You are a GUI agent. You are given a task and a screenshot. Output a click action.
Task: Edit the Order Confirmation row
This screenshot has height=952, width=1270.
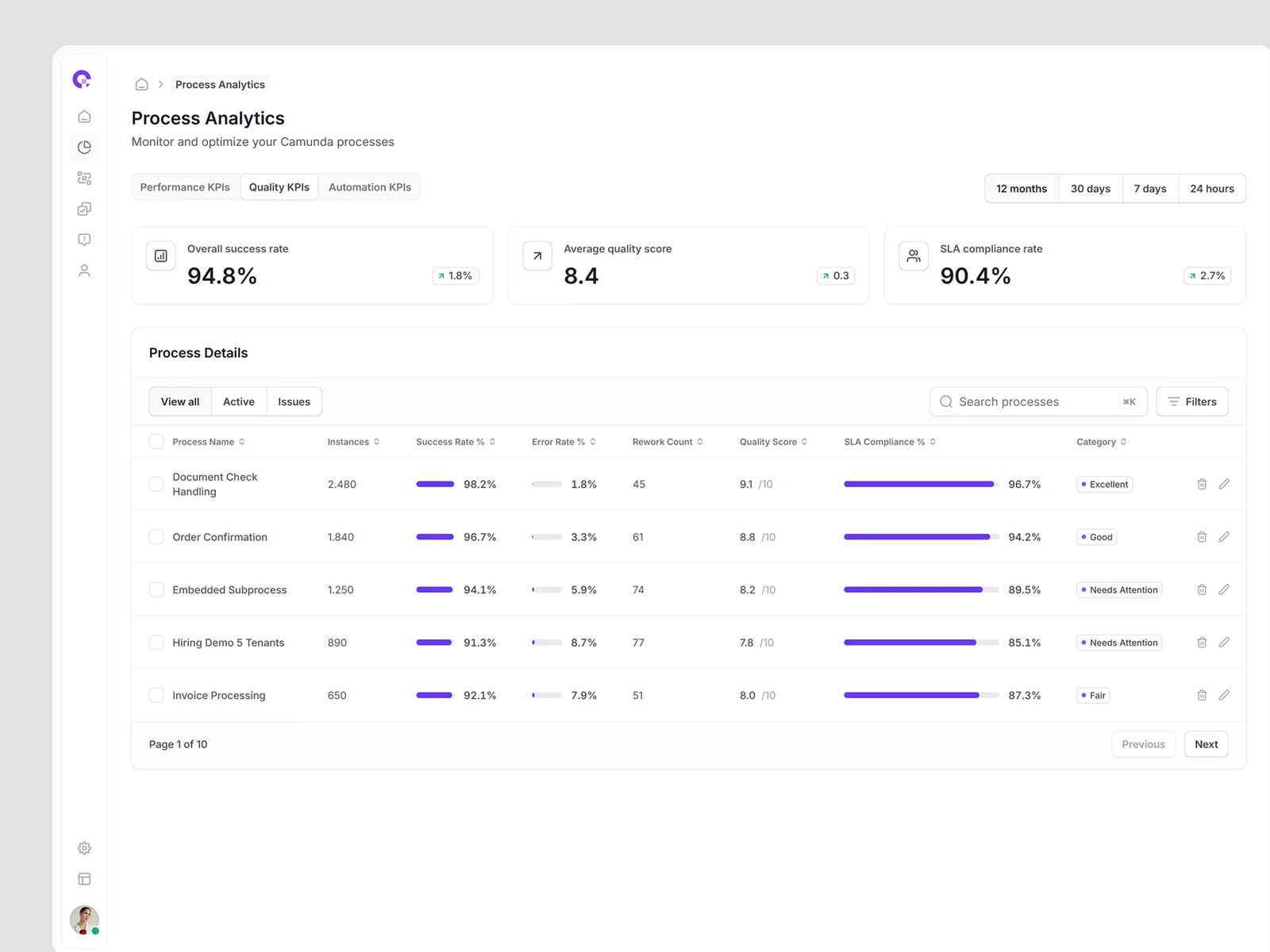pos(1224,537)
